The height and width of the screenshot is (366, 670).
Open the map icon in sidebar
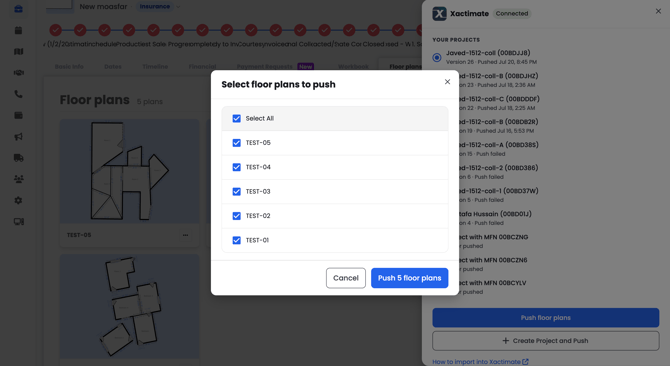(x=18, y=51)
